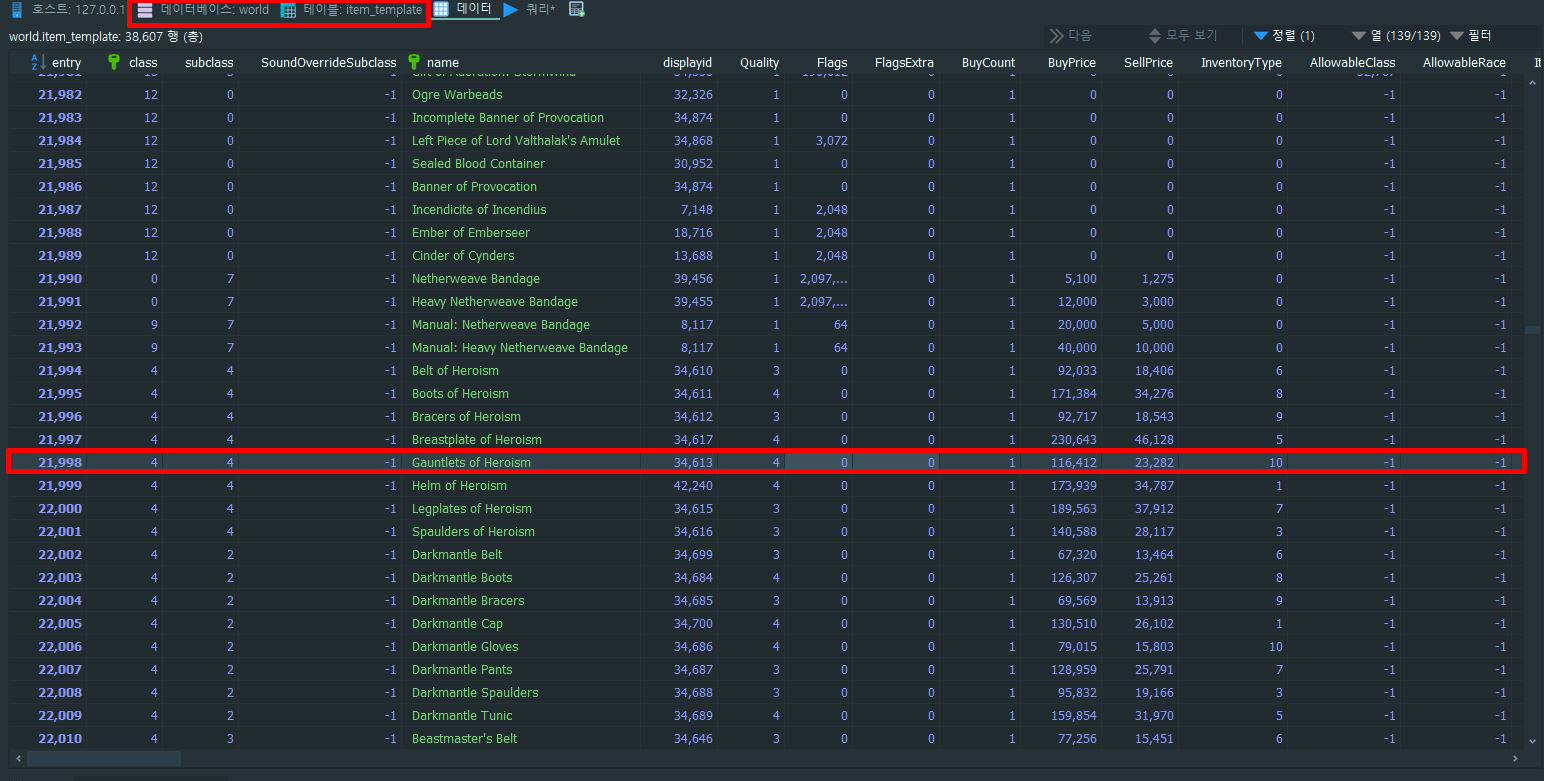Click the 다음 (next rows) button
Image resolution: width=1544 pixels, height=781 pixels.
(1070, 35)
